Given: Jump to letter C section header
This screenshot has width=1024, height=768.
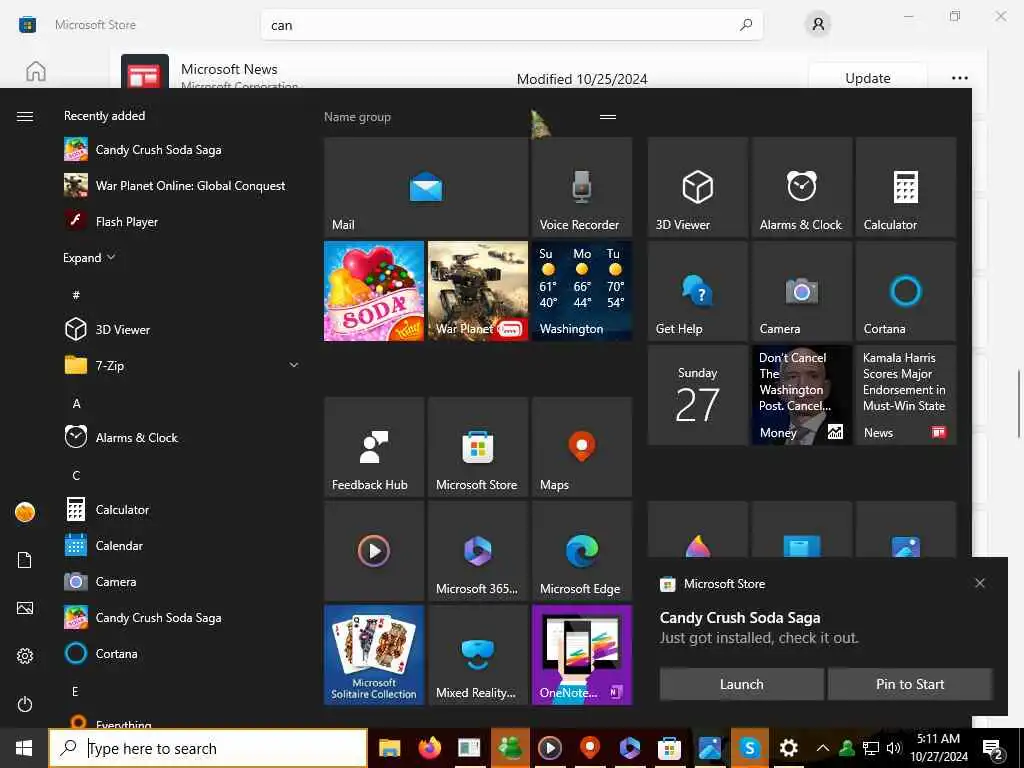Looking at the screenshot, I should (x=76, y=475).
